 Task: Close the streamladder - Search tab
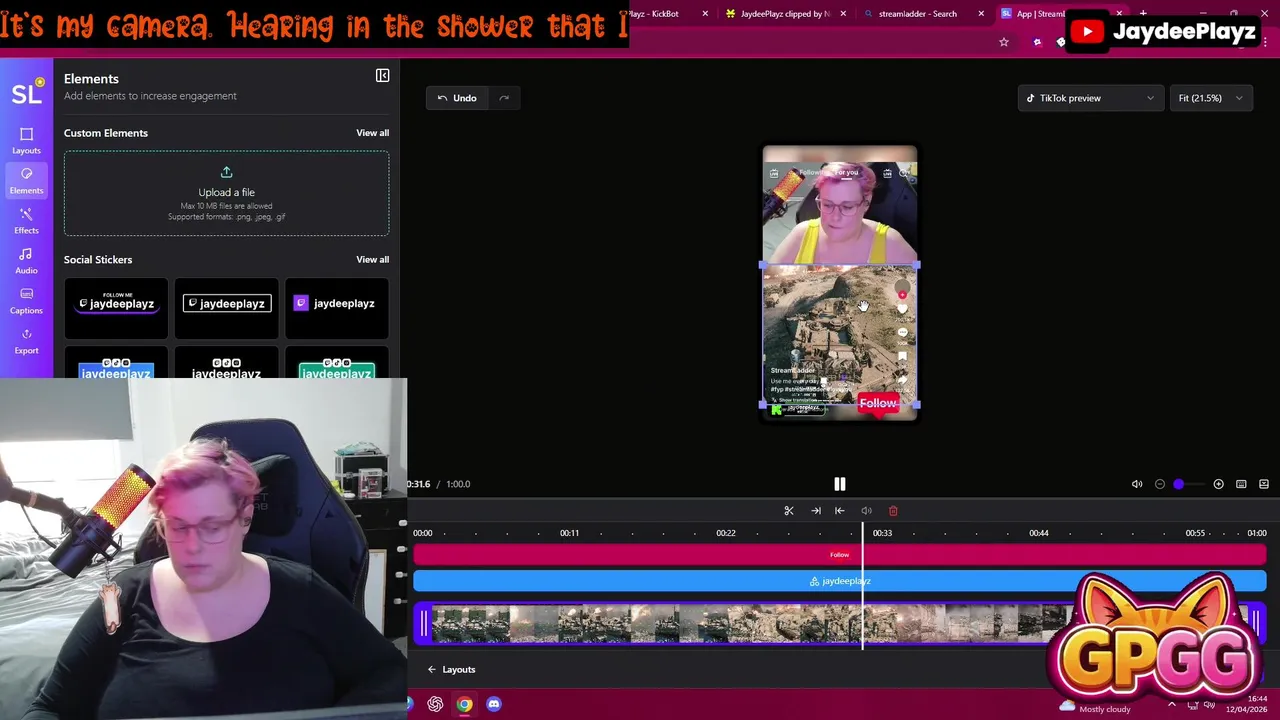click(981, 14)
